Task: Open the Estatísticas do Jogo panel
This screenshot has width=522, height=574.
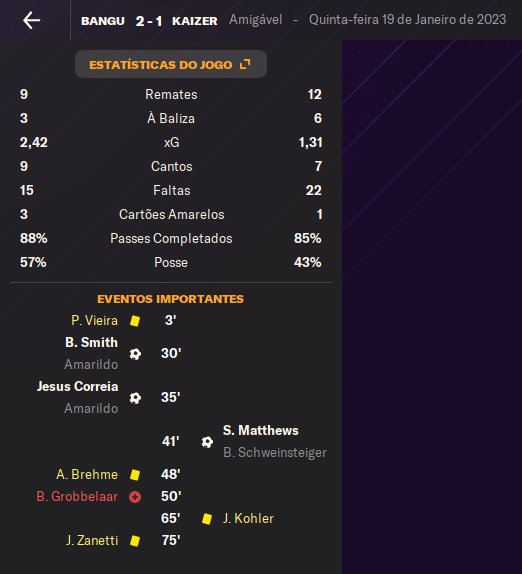Action: (x=171, y=64)
